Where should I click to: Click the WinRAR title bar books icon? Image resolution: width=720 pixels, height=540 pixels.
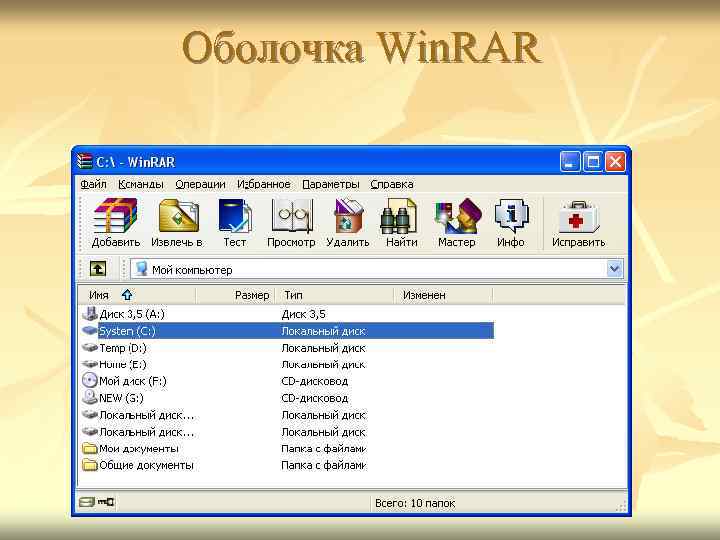(85, 162)
